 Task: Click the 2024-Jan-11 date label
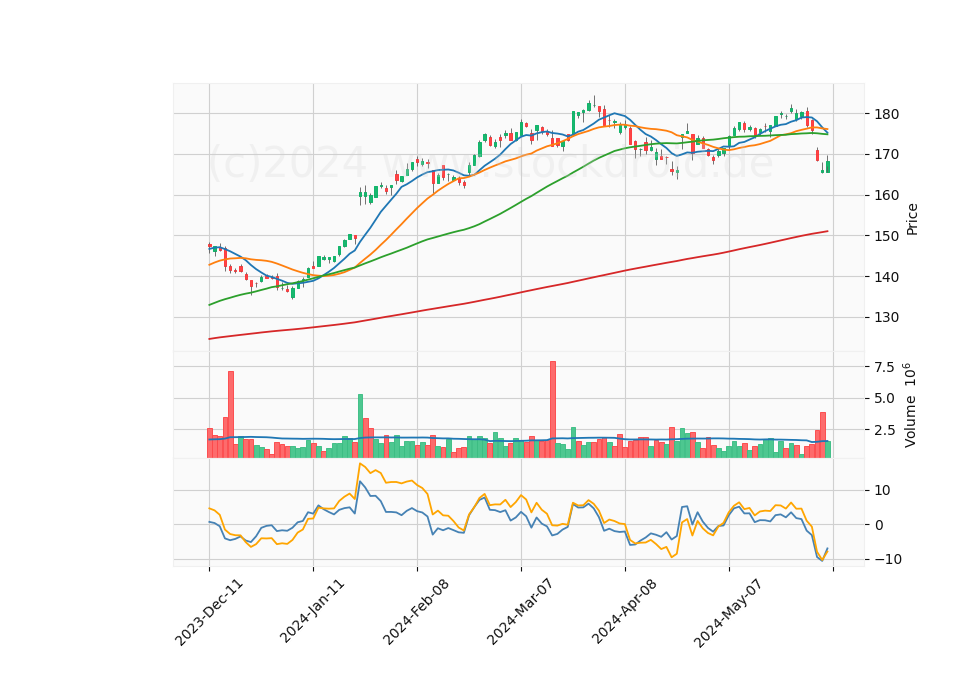312,611
